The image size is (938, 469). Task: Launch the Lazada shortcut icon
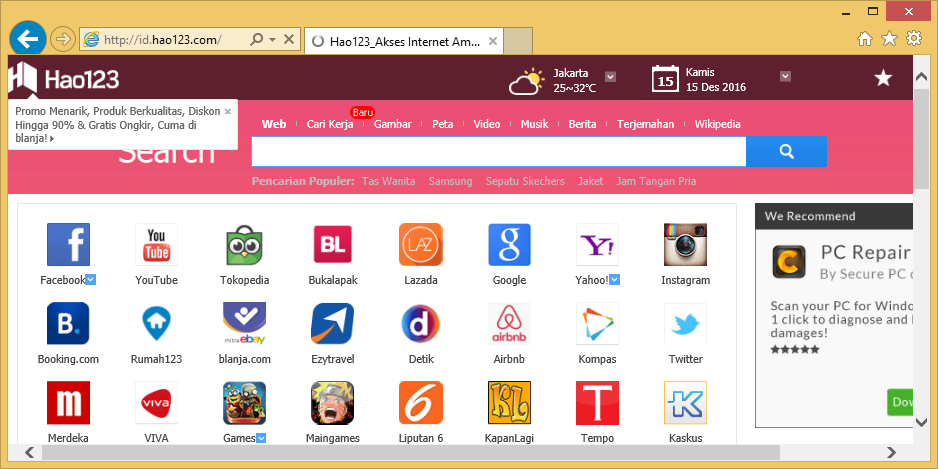tap(420, 244)
